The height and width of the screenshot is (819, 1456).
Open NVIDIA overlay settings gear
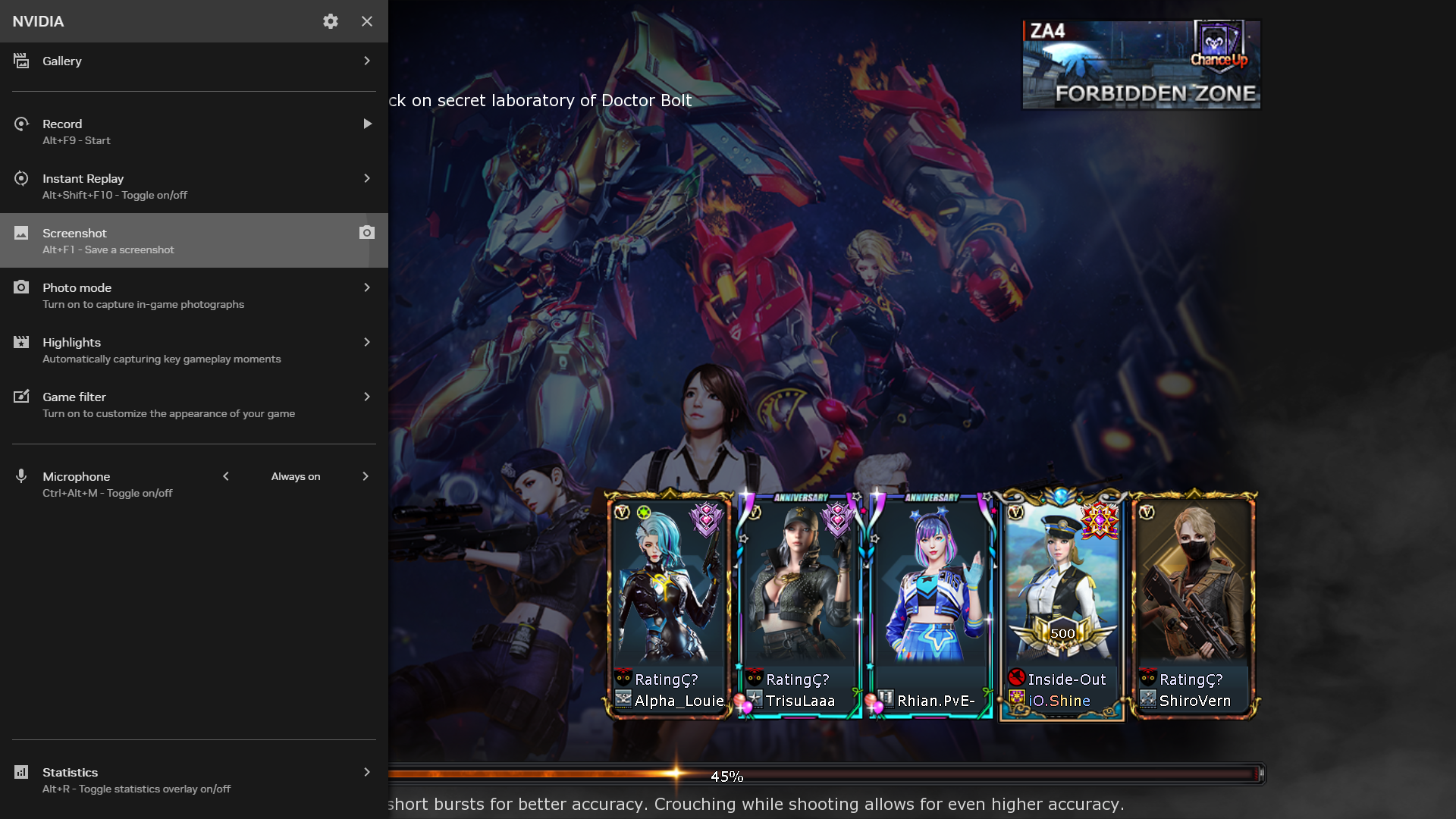coord(331,21)
